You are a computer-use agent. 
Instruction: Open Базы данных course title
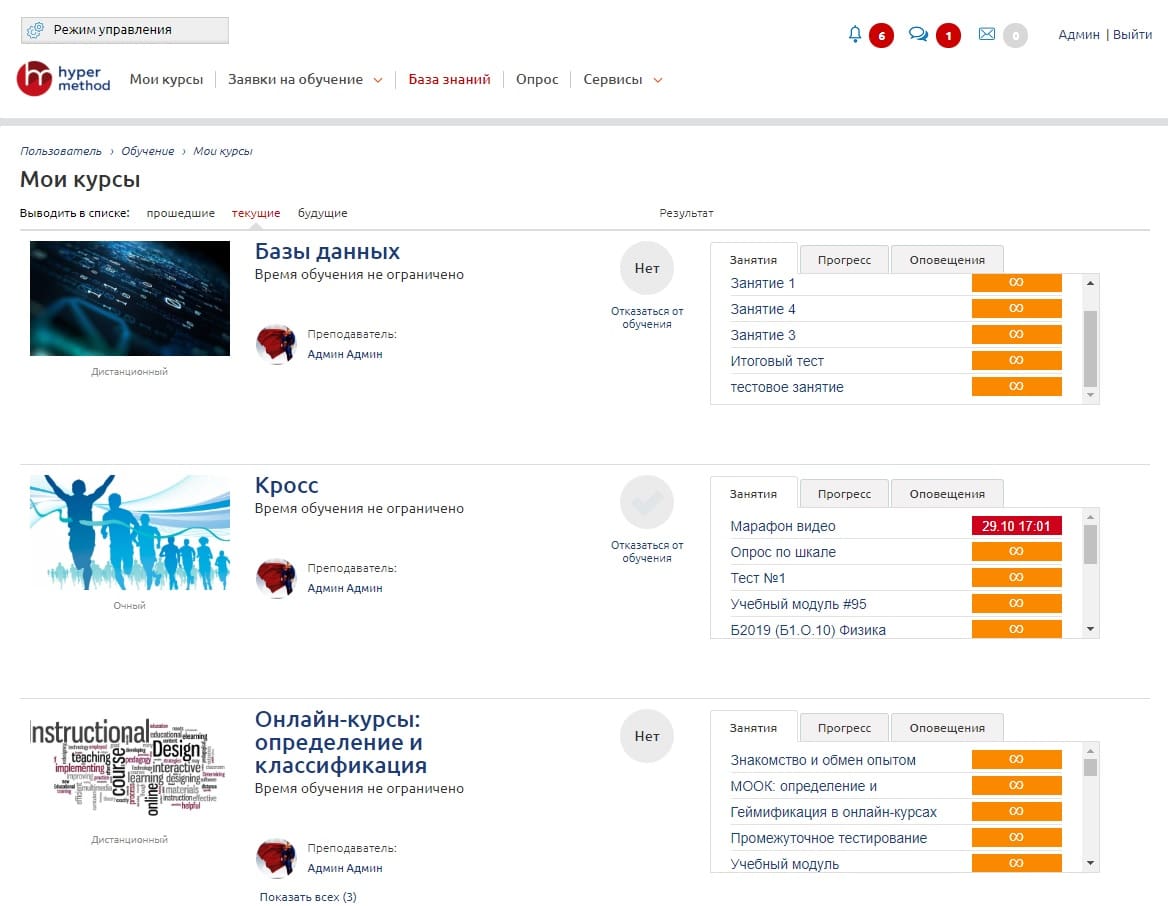click(x=327, y=251)
